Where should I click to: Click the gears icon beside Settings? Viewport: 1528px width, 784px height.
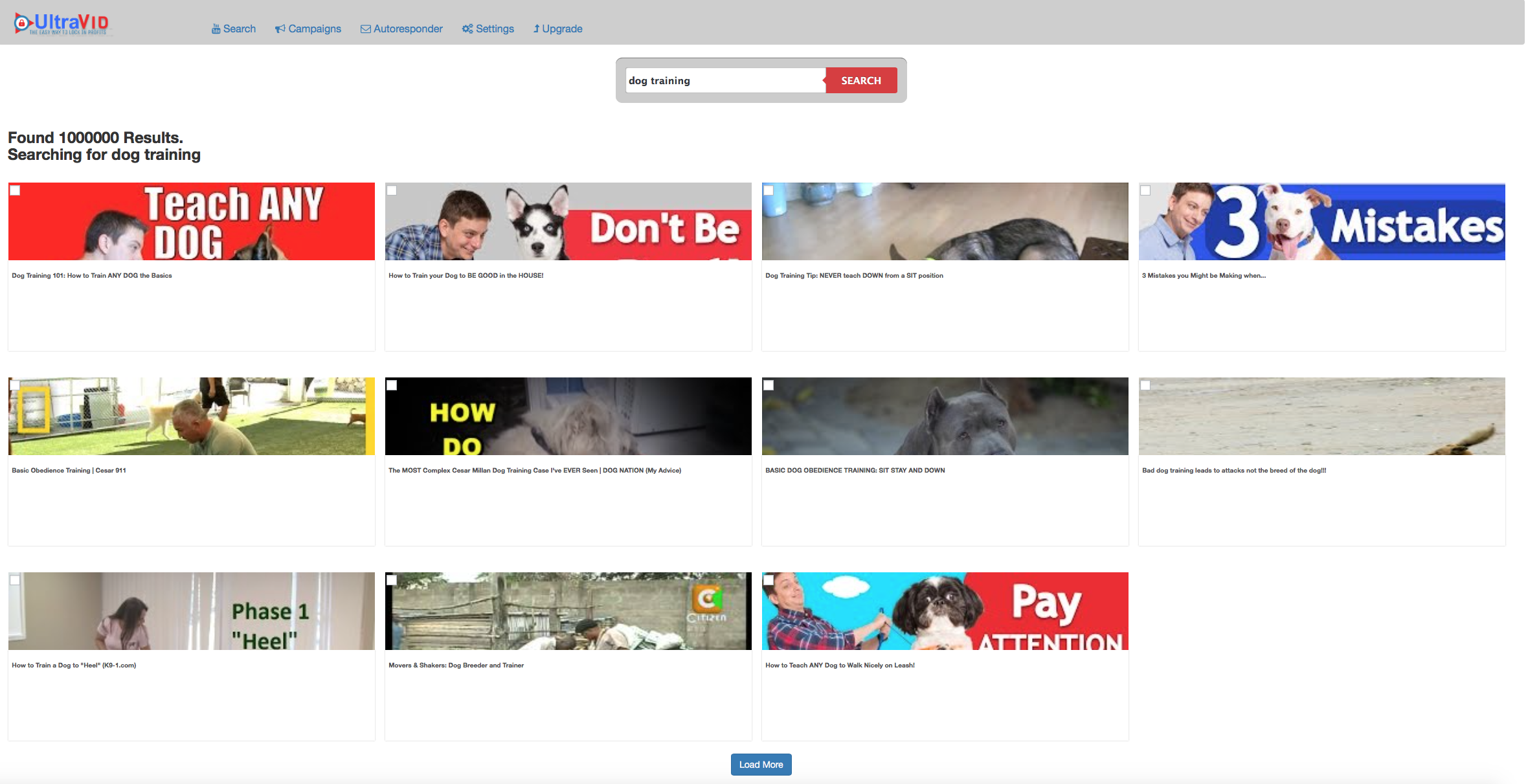(x=467, y=29)
